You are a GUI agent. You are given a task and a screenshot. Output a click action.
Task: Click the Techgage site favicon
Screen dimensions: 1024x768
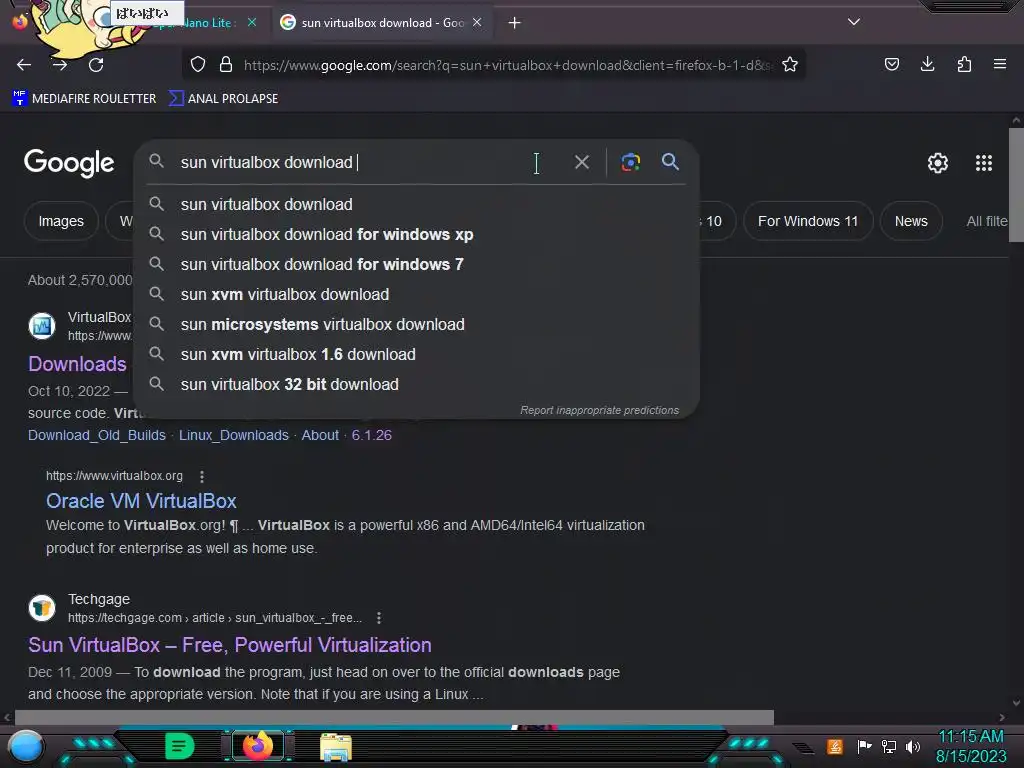42,608
